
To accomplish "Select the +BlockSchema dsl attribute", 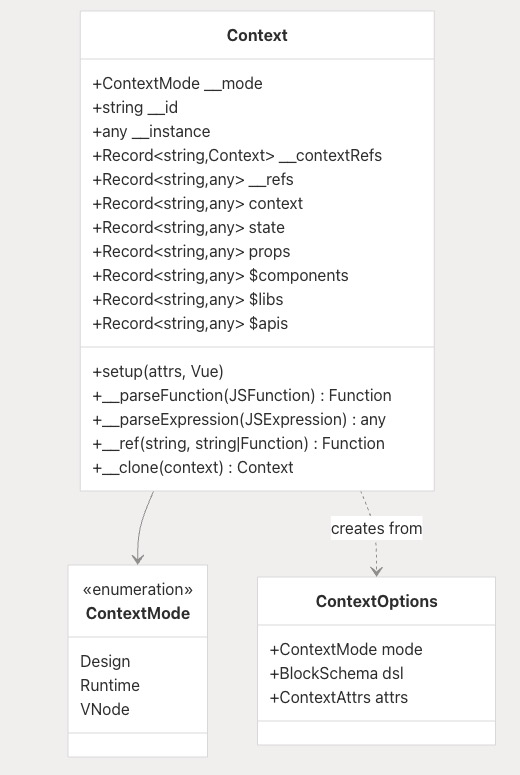I will [x=337, y=673].
